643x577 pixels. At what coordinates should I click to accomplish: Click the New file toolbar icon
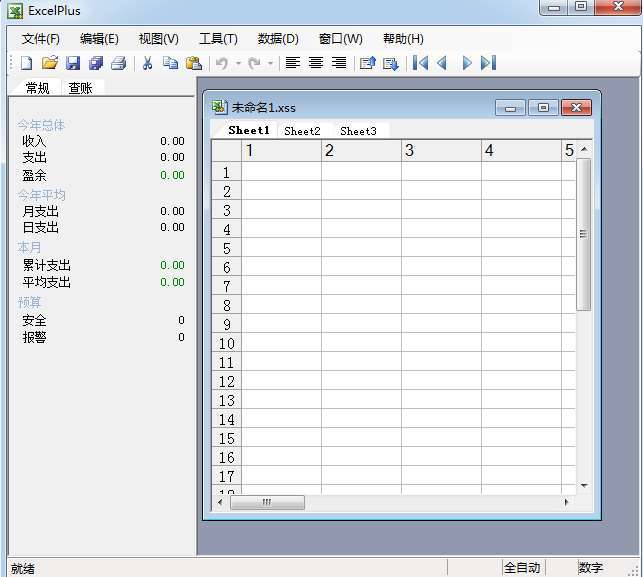coord(26,63)
